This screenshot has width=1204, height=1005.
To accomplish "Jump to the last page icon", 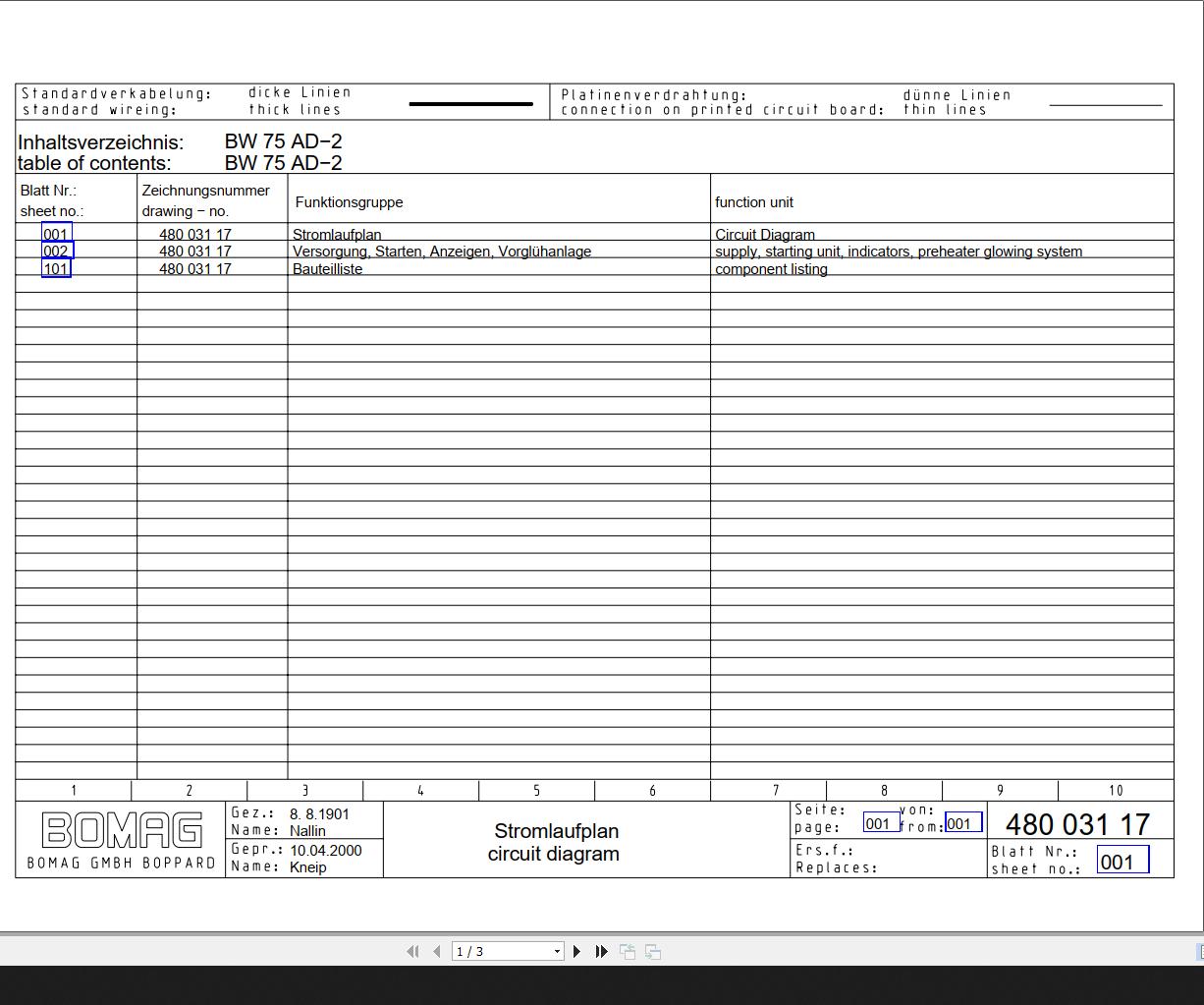I will tap(602, 951).
